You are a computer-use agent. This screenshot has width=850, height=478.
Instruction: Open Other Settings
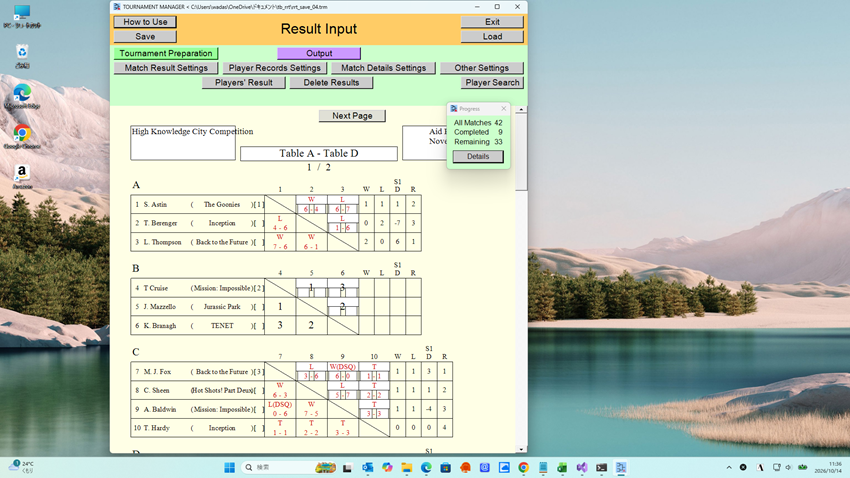click(x=481, y=68)
